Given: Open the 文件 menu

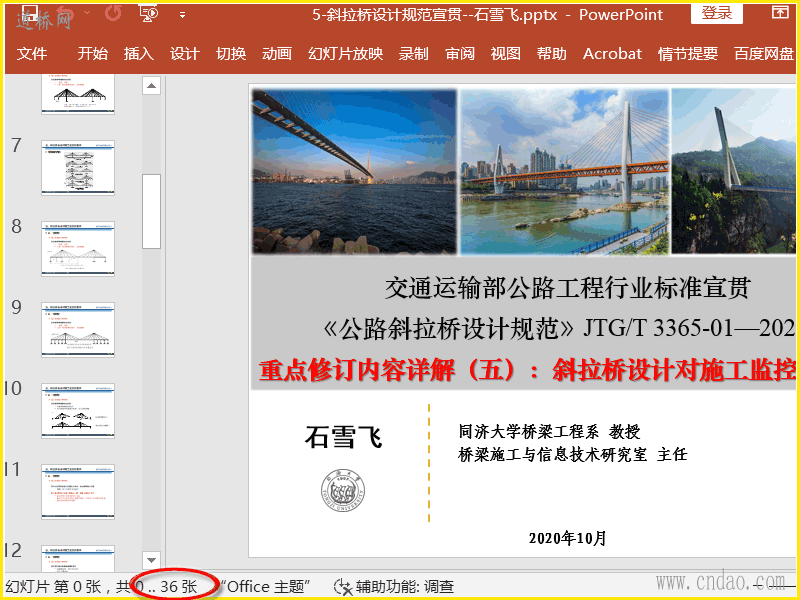Looking at the screenshot, I should [x=32, y=54].
